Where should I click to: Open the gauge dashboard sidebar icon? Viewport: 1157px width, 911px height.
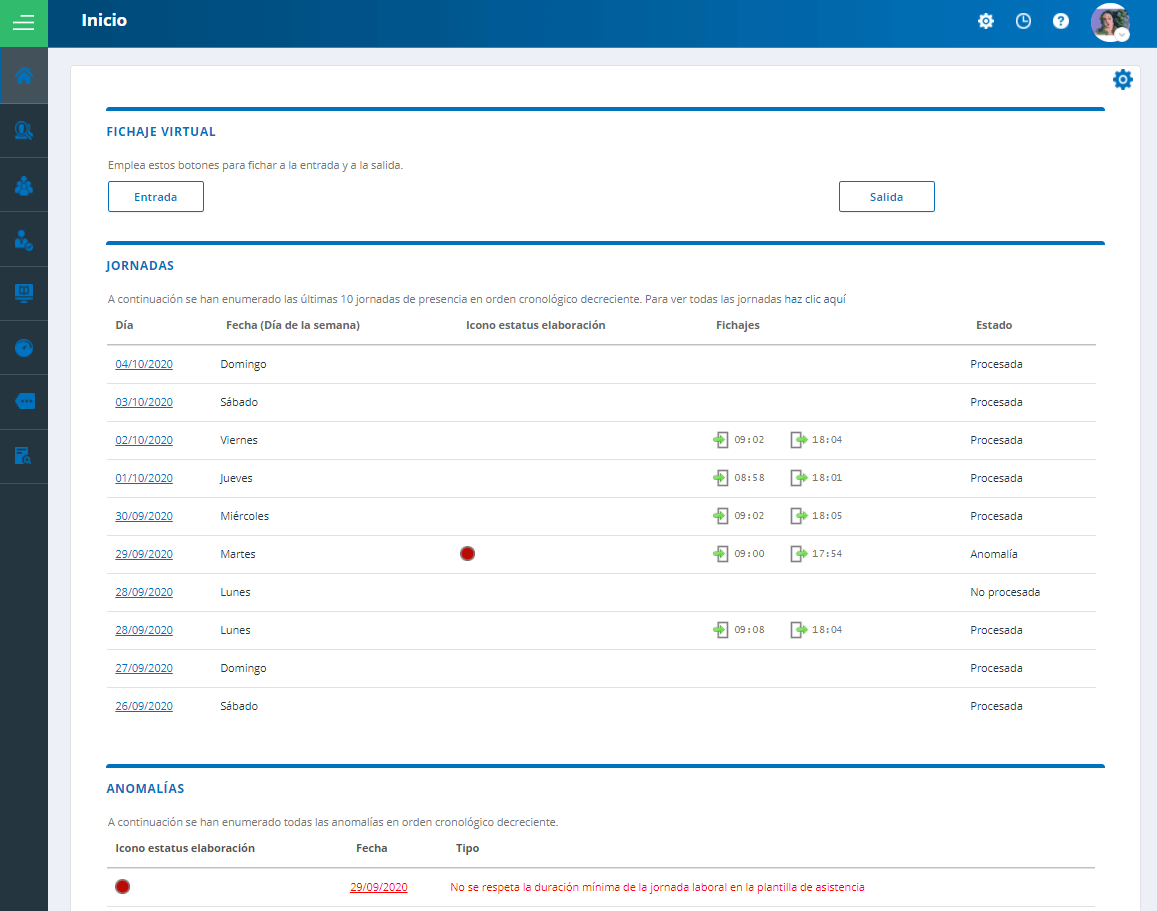click(x=24, y=347)
